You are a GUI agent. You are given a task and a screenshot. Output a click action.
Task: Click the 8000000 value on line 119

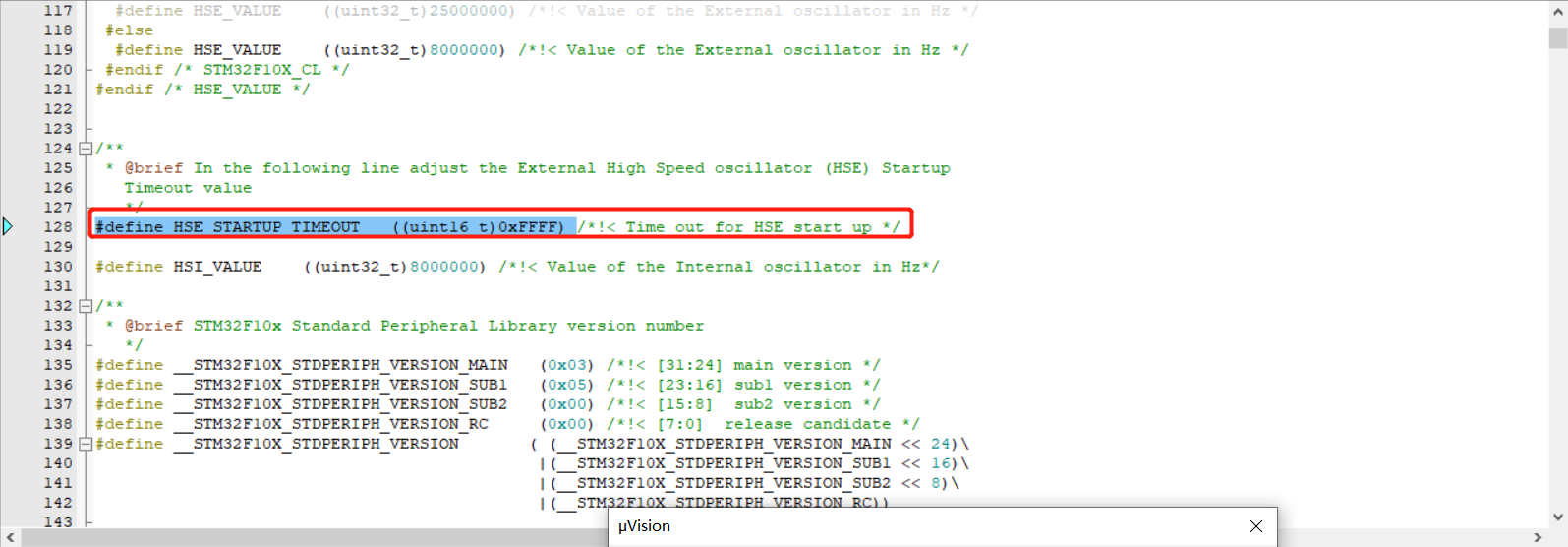[463, 50]
